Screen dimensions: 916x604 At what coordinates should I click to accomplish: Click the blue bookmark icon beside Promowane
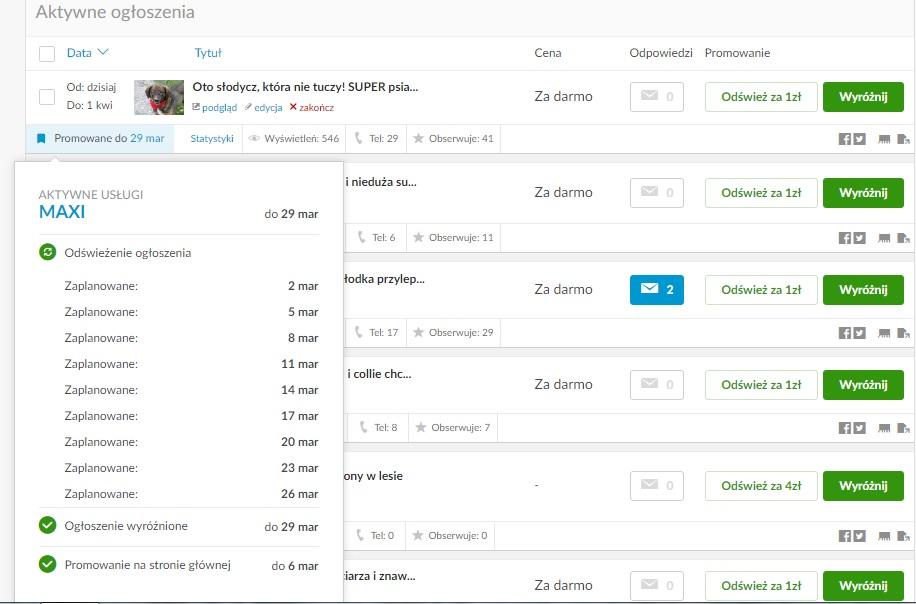(x=41, y=138)
